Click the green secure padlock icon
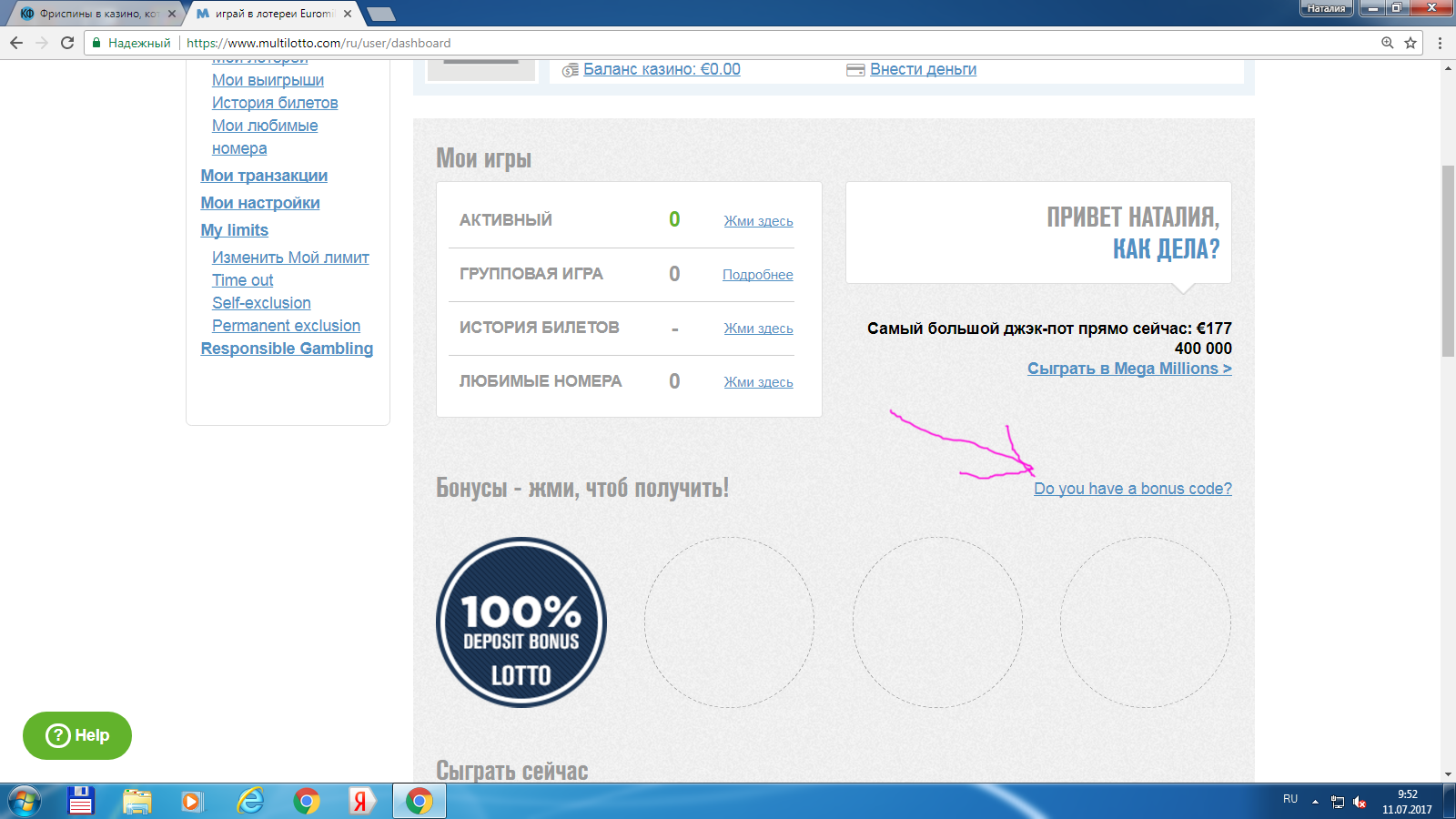 96,43
